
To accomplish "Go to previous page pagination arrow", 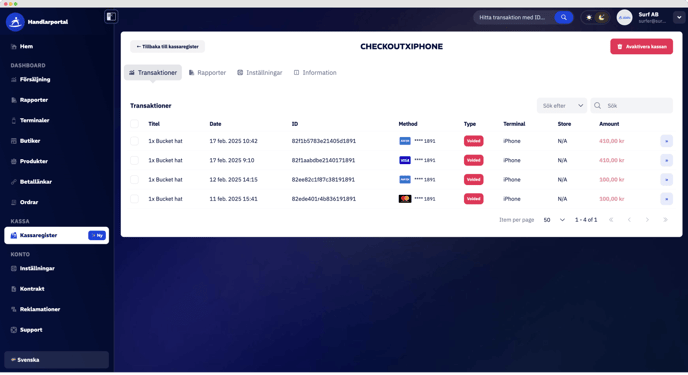I will pos(629,220).
